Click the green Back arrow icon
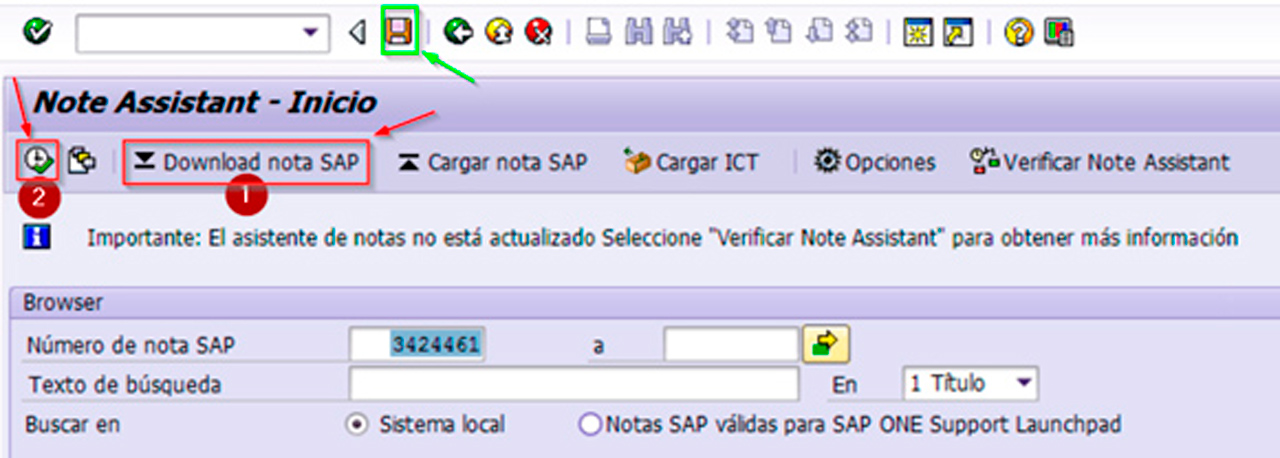This screenshot has width=1280, height=458. [x=458, y=34]
